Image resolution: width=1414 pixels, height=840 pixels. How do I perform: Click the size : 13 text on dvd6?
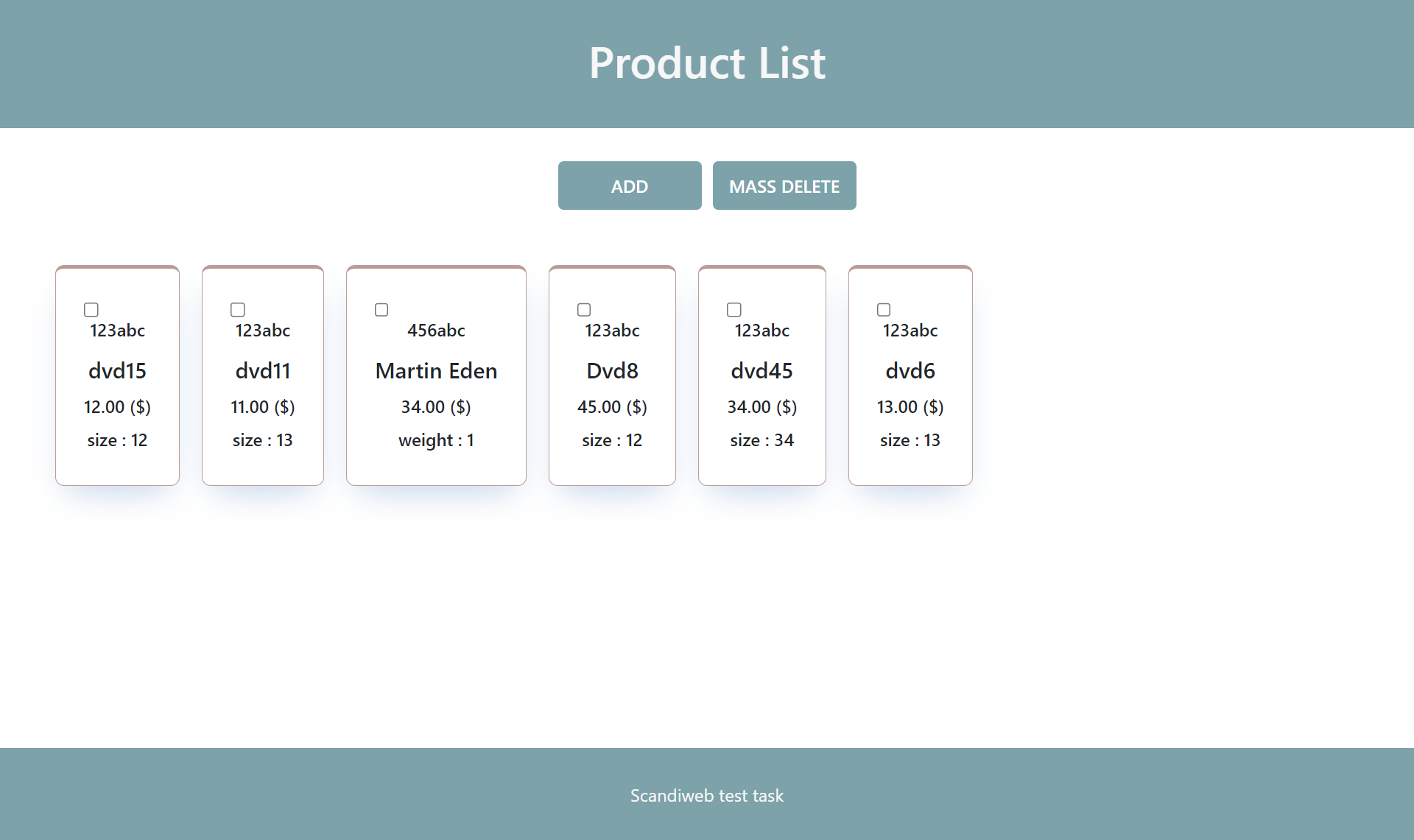910,440
